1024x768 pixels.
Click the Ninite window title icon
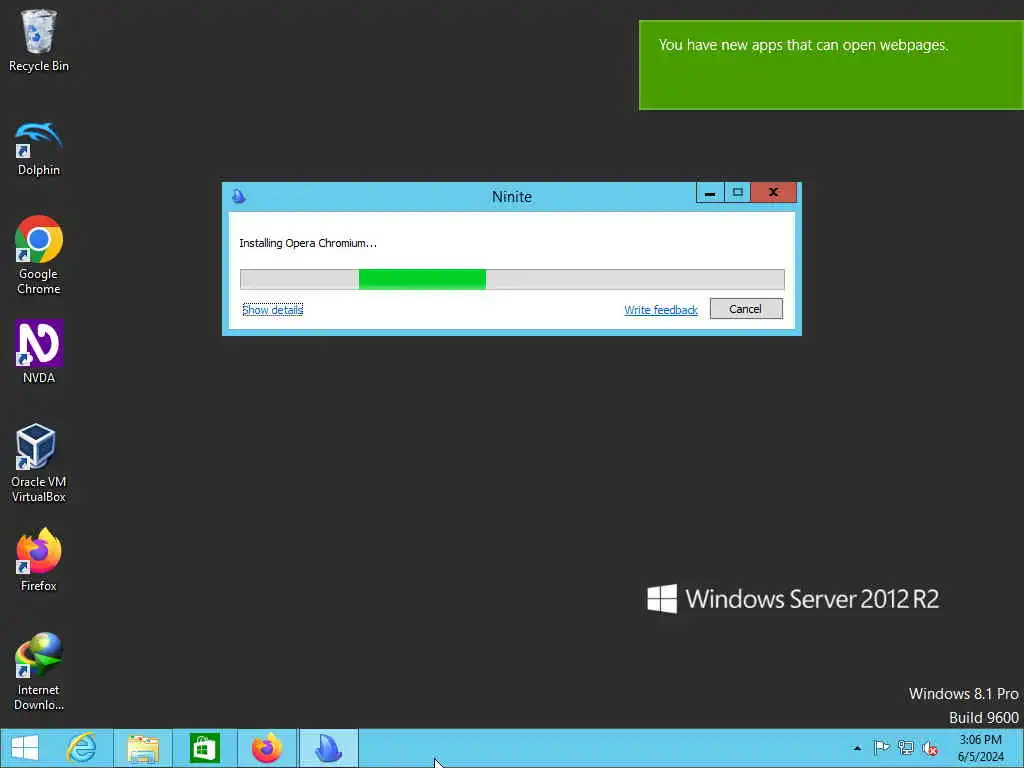point(239,196)
